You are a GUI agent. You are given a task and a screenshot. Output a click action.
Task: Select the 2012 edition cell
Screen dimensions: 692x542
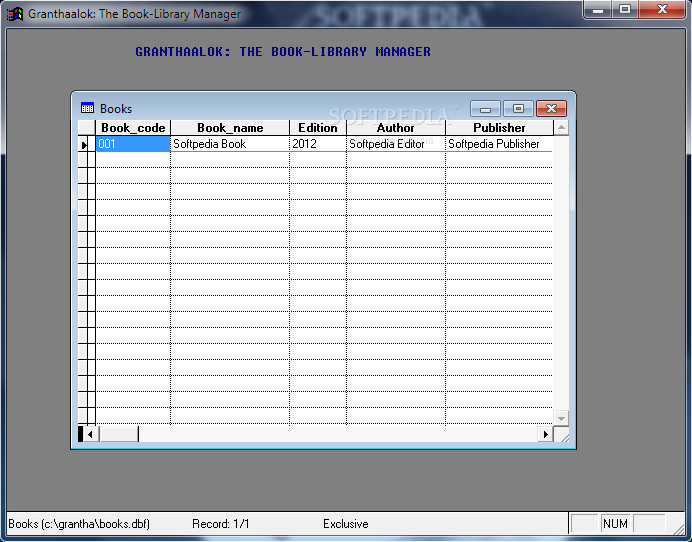click(x=318, y=144)
